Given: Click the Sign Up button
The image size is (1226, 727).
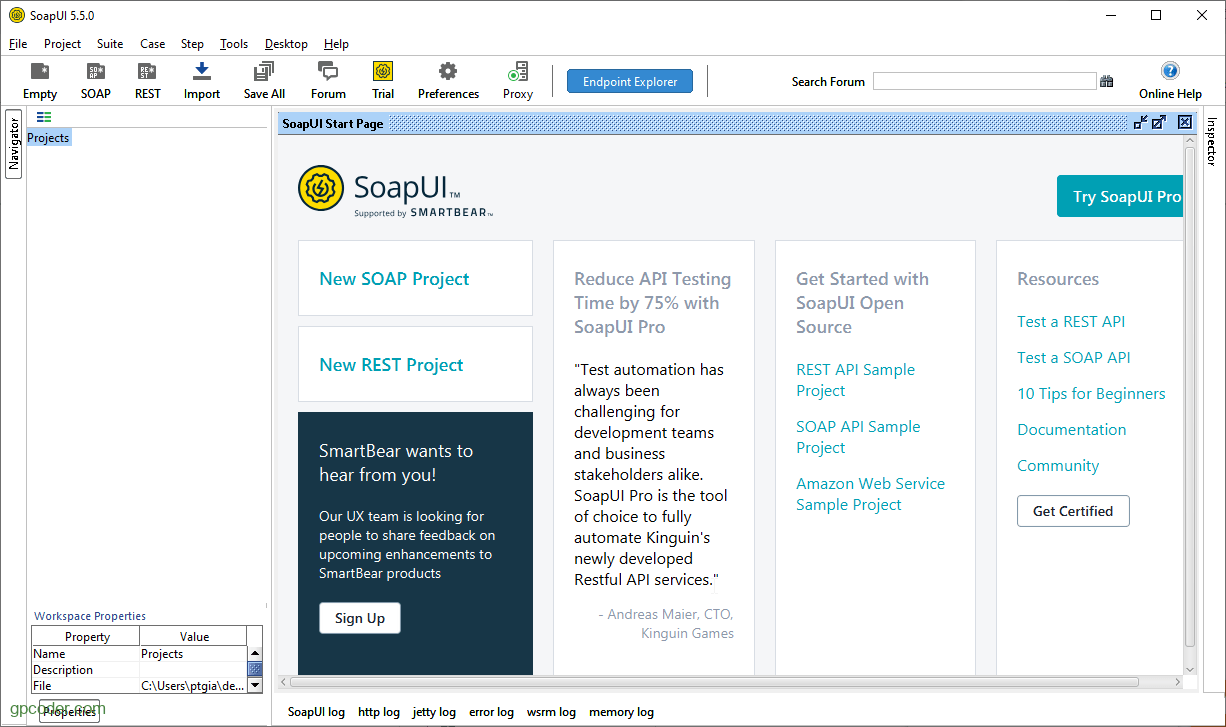Looking at the screenshot, I should tap(359, 618).
